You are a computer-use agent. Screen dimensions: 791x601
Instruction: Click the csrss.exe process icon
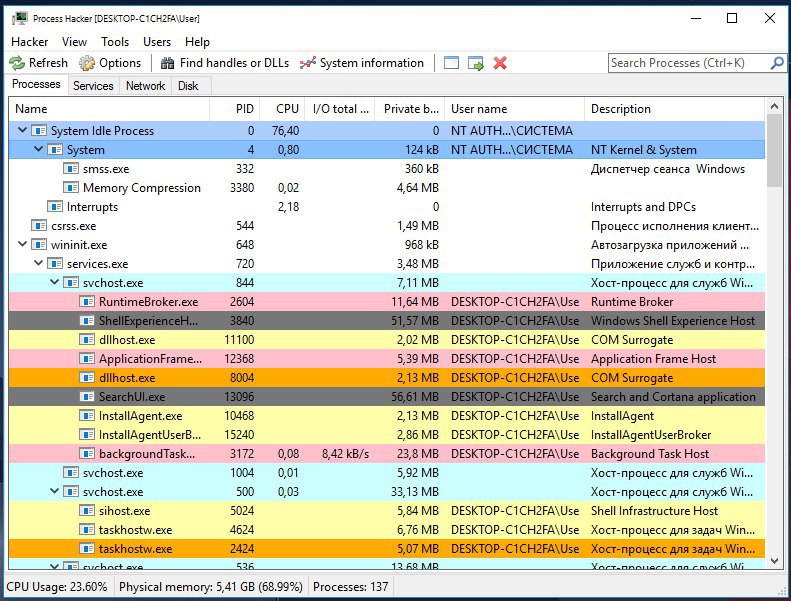click(39, 226)
